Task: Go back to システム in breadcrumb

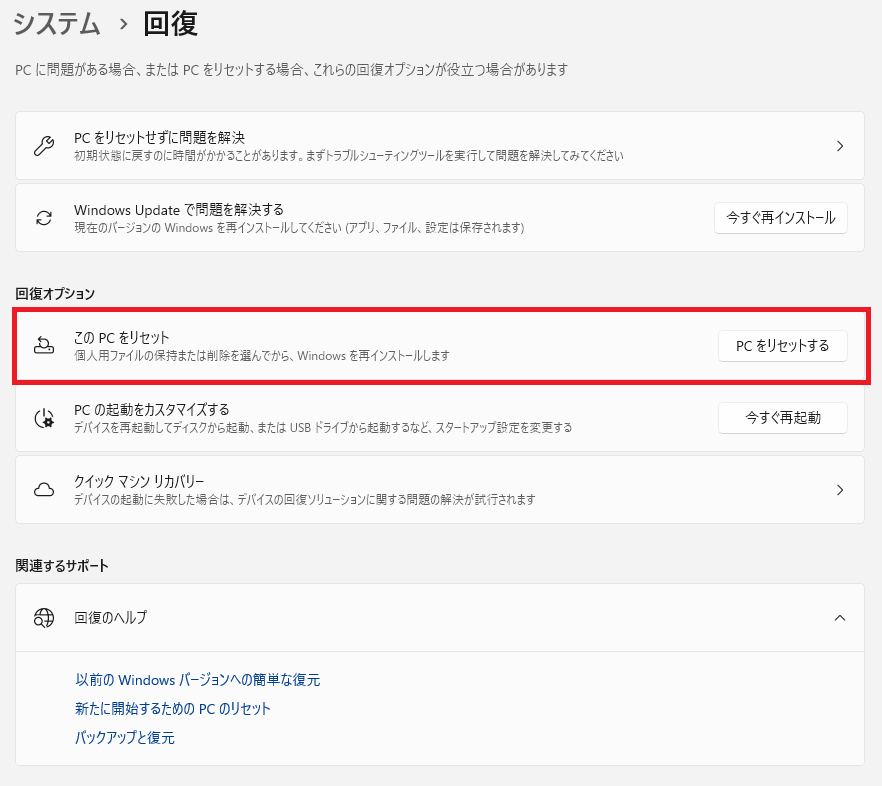Action: [57, 24]
